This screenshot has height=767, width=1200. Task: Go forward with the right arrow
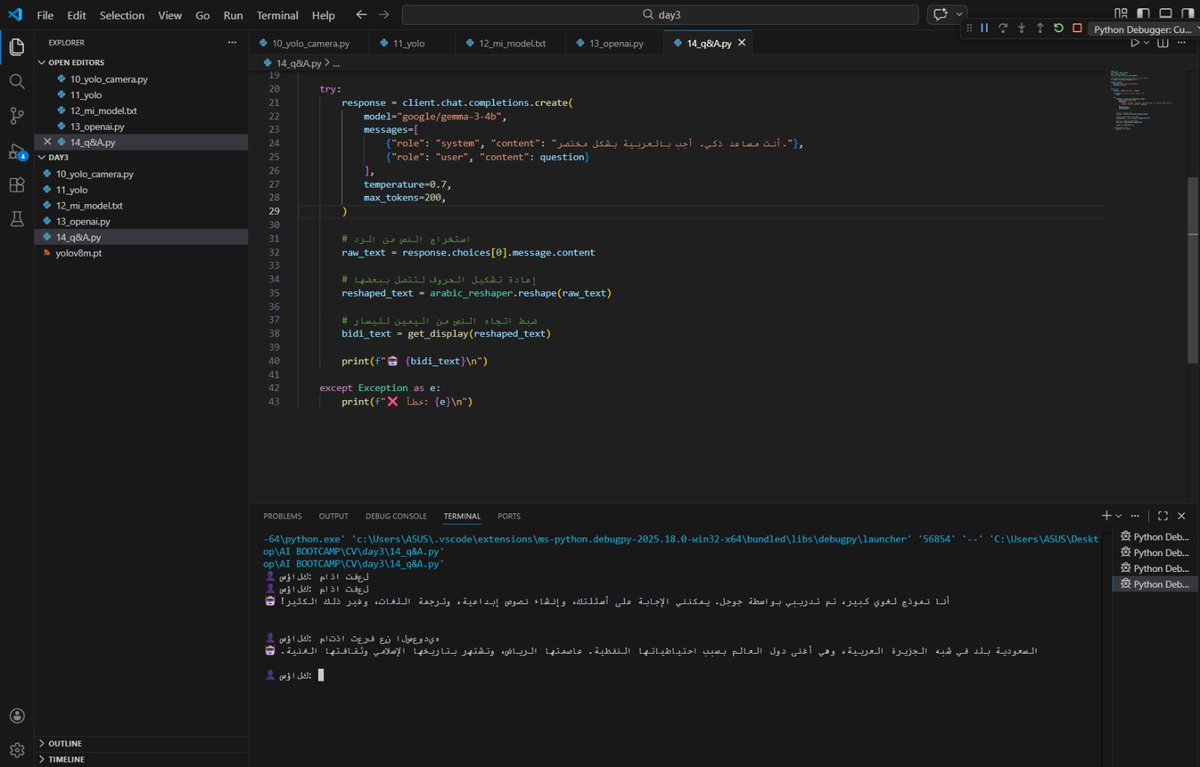tap(383, 15)
